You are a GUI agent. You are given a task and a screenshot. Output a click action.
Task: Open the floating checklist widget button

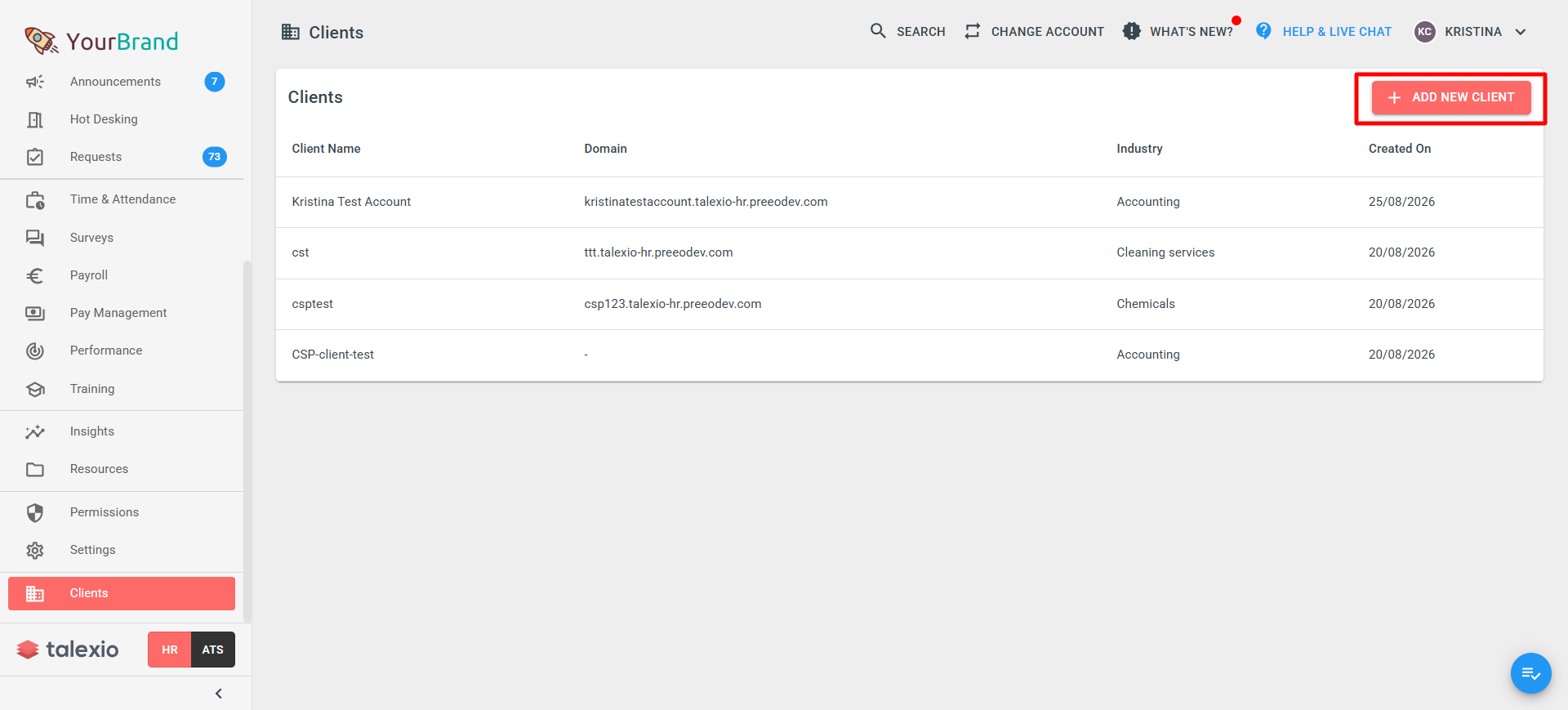pyautogui.click(x=1530, y=673)
